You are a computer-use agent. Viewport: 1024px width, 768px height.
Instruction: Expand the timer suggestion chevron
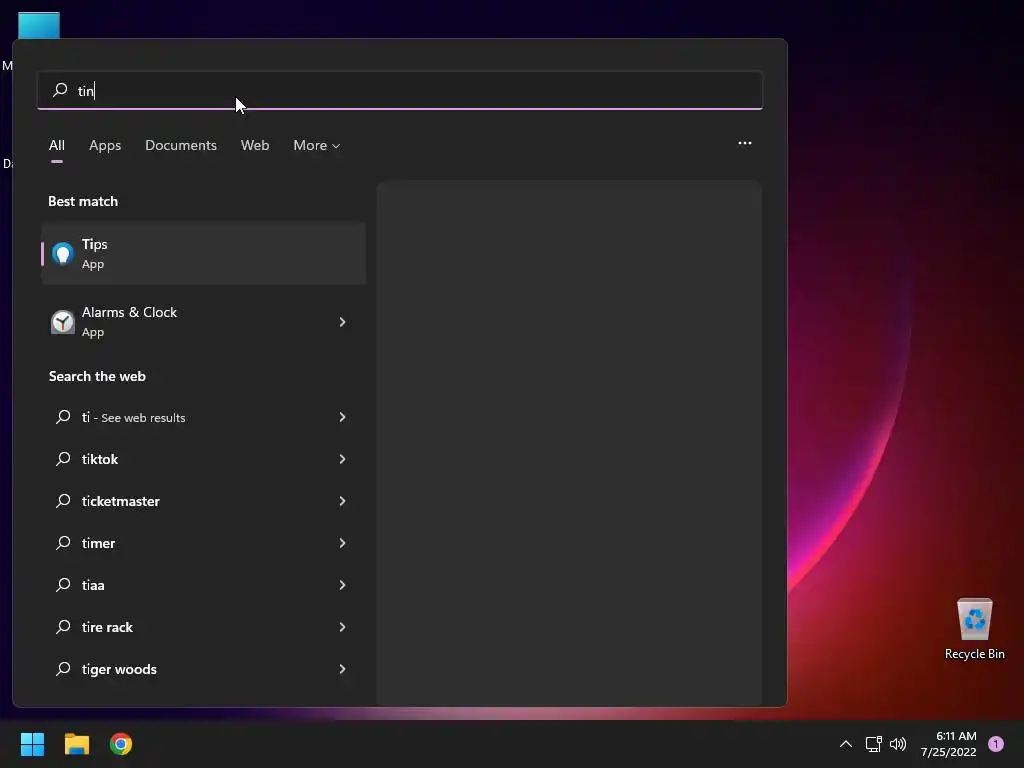[342, 543]
